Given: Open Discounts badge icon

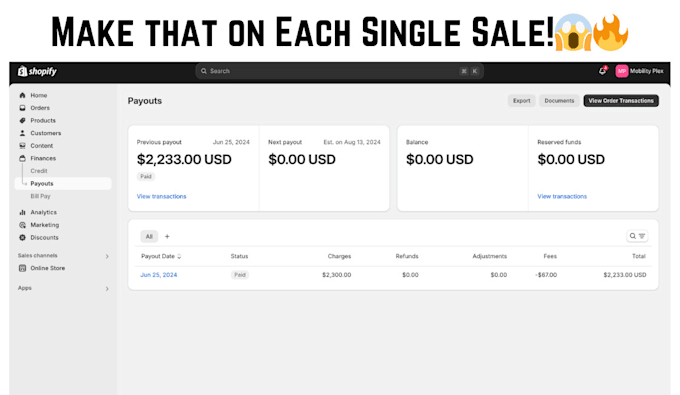Looking at the screenshot, I should click(23, 238).
